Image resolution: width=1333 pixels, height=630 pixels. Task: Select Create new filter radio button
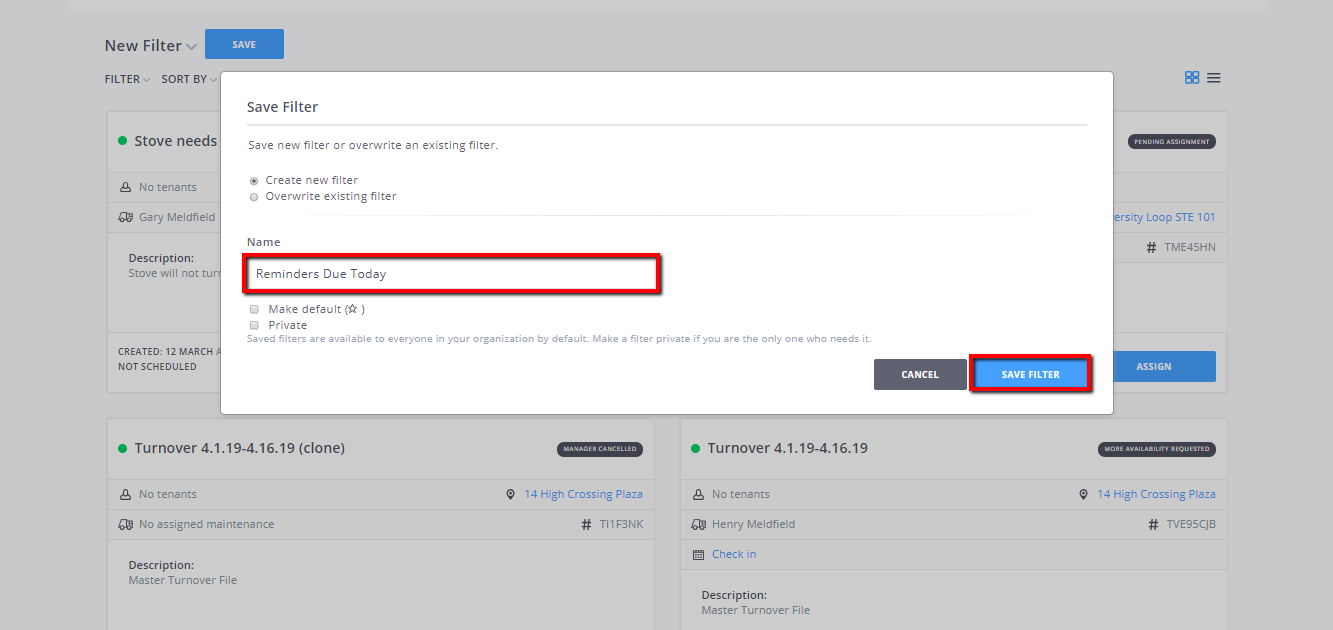(x=254, y=181)
